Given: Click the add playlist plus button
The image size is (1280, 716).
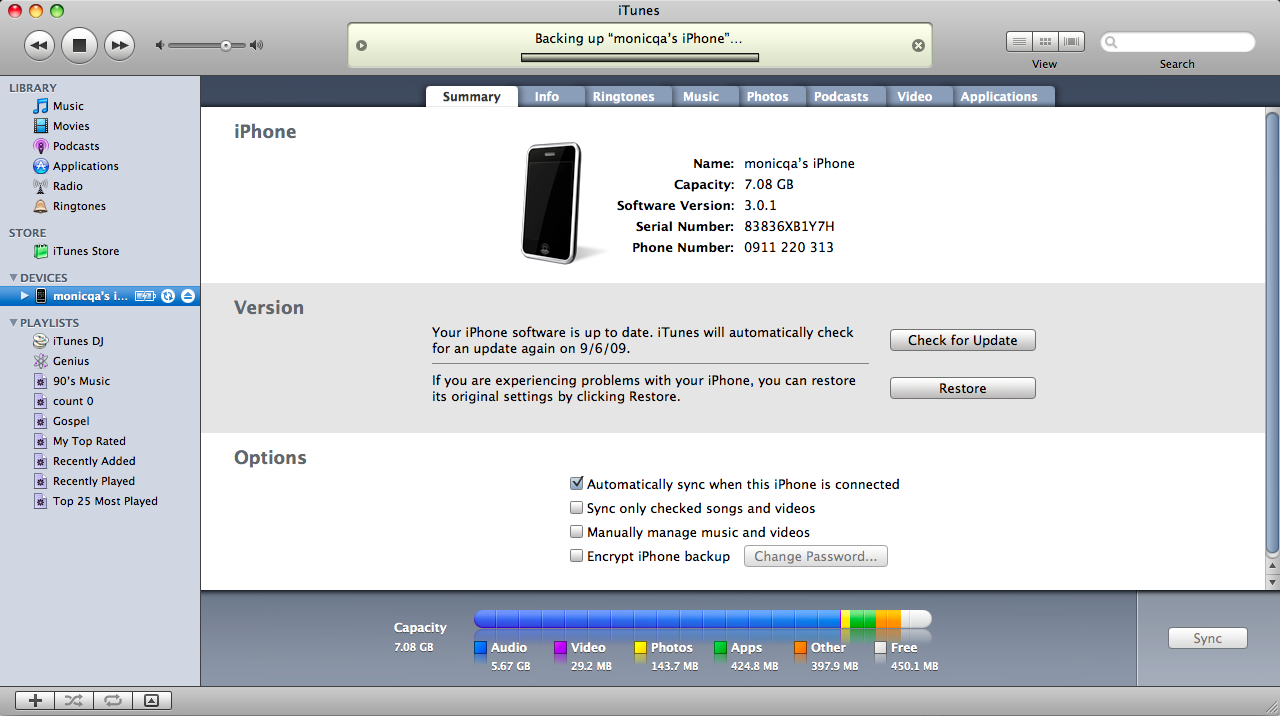Looking at the screenshot, I should pyautogui.click(x=35, y=701).
